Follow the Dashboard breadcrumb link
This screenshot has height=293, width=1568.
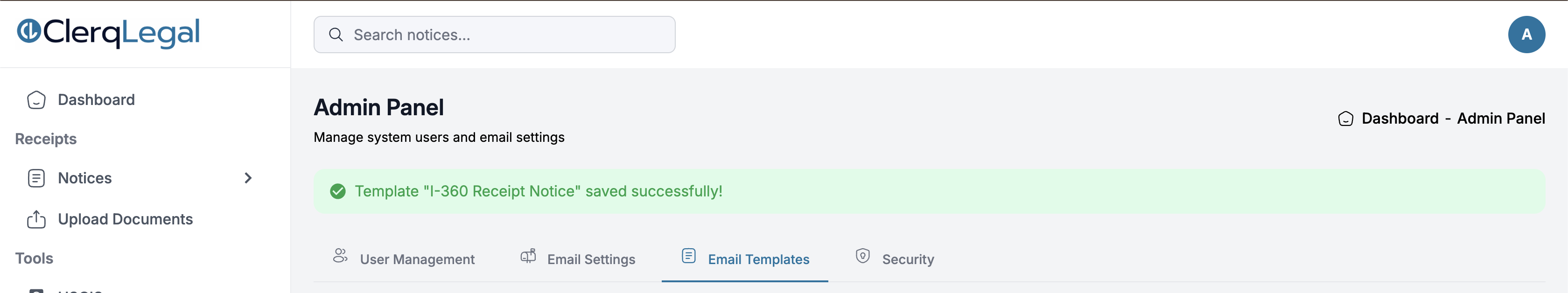[x=1400, y=118]
